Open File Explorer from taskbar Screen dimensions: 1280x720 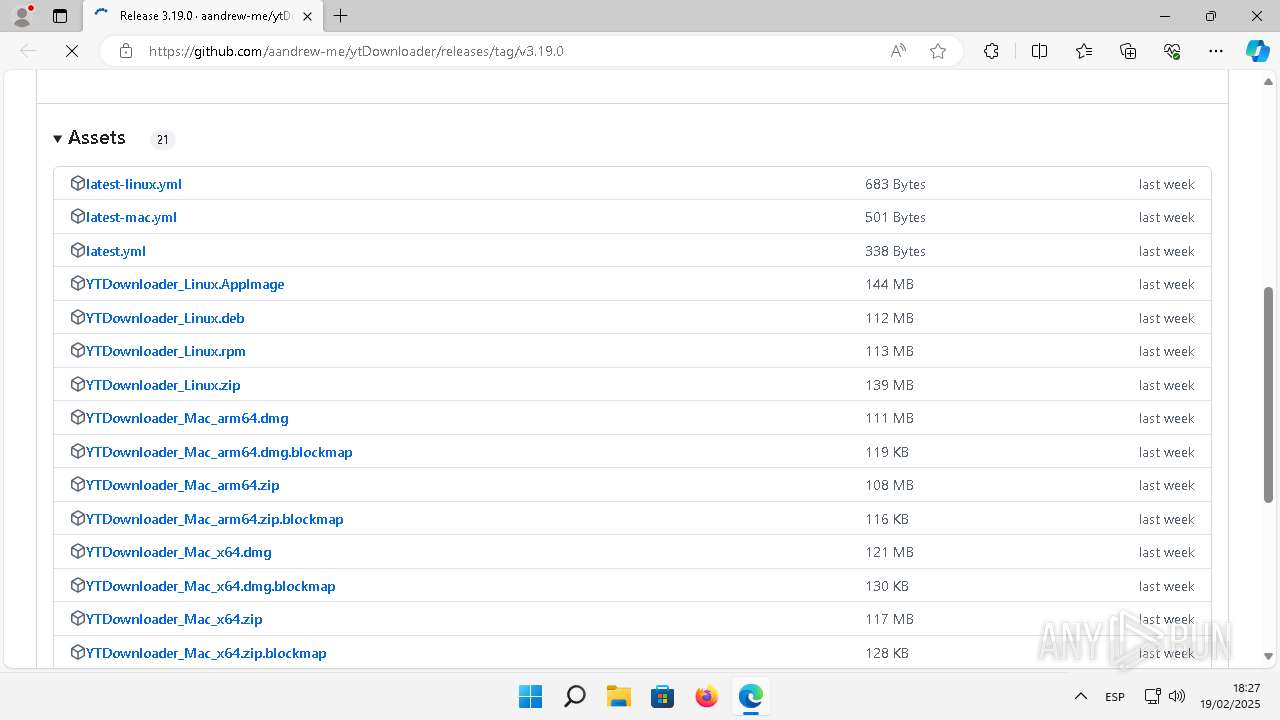click(618, 696)
